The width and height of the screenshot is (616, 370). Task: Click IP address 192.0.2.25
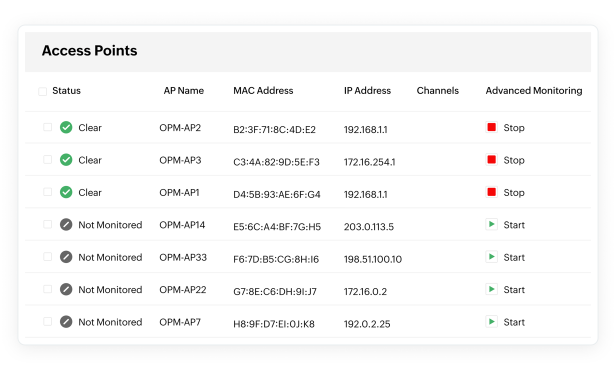367,324
